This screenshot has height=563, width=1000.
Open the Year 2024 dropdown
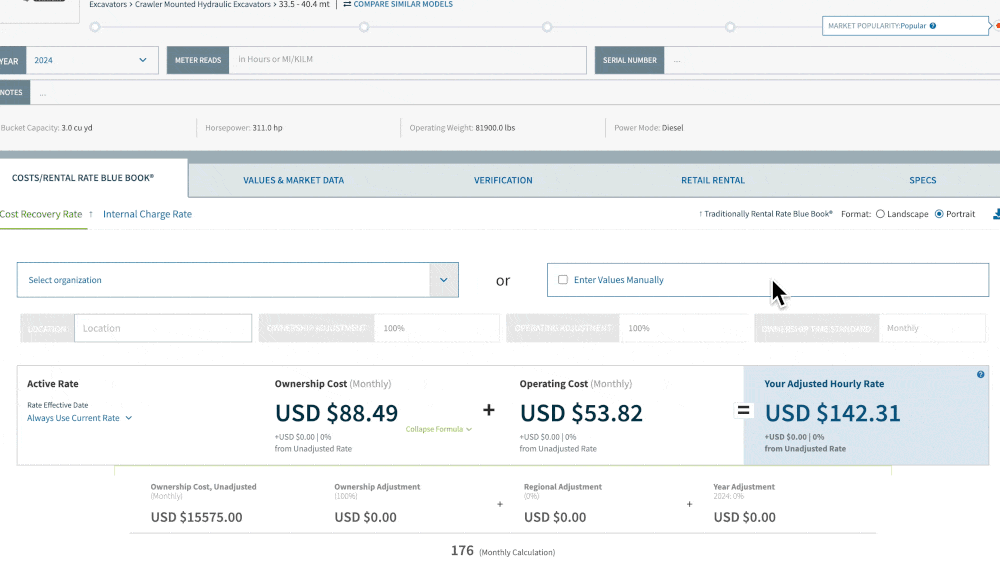point(92,61)
